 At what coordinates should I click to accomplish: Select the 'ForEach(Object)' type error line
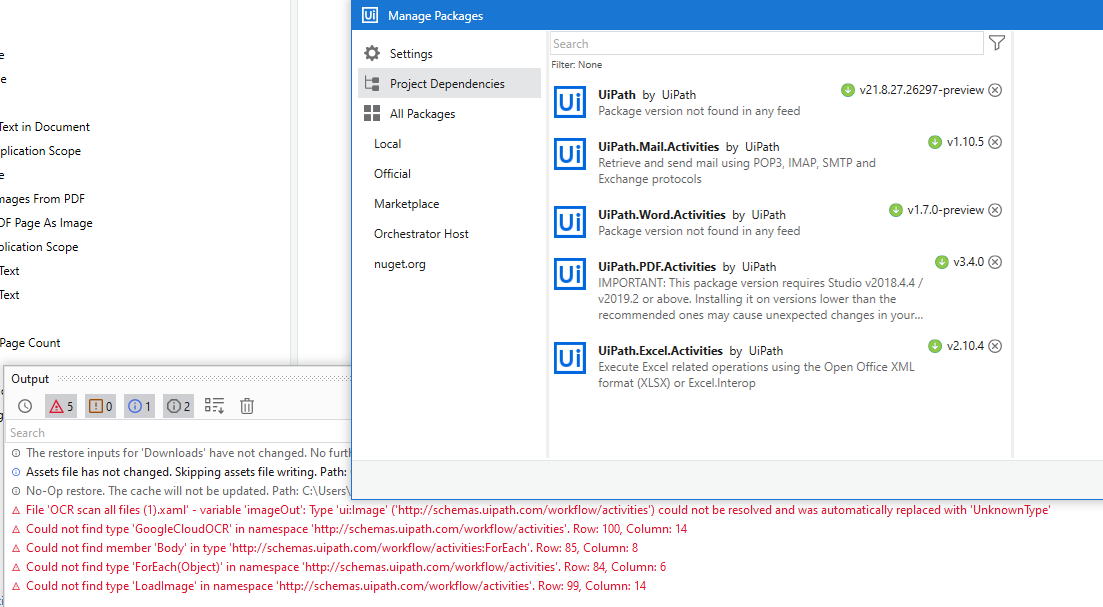pyautogui.click(x=338, y=567)
